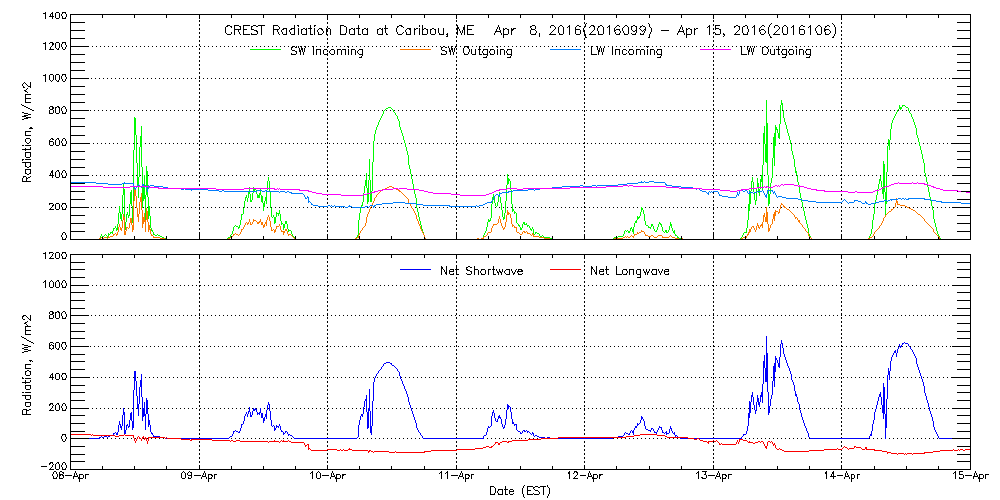
Task: Select the Net Longwave legend label
Action: click(x=636, y=271)
